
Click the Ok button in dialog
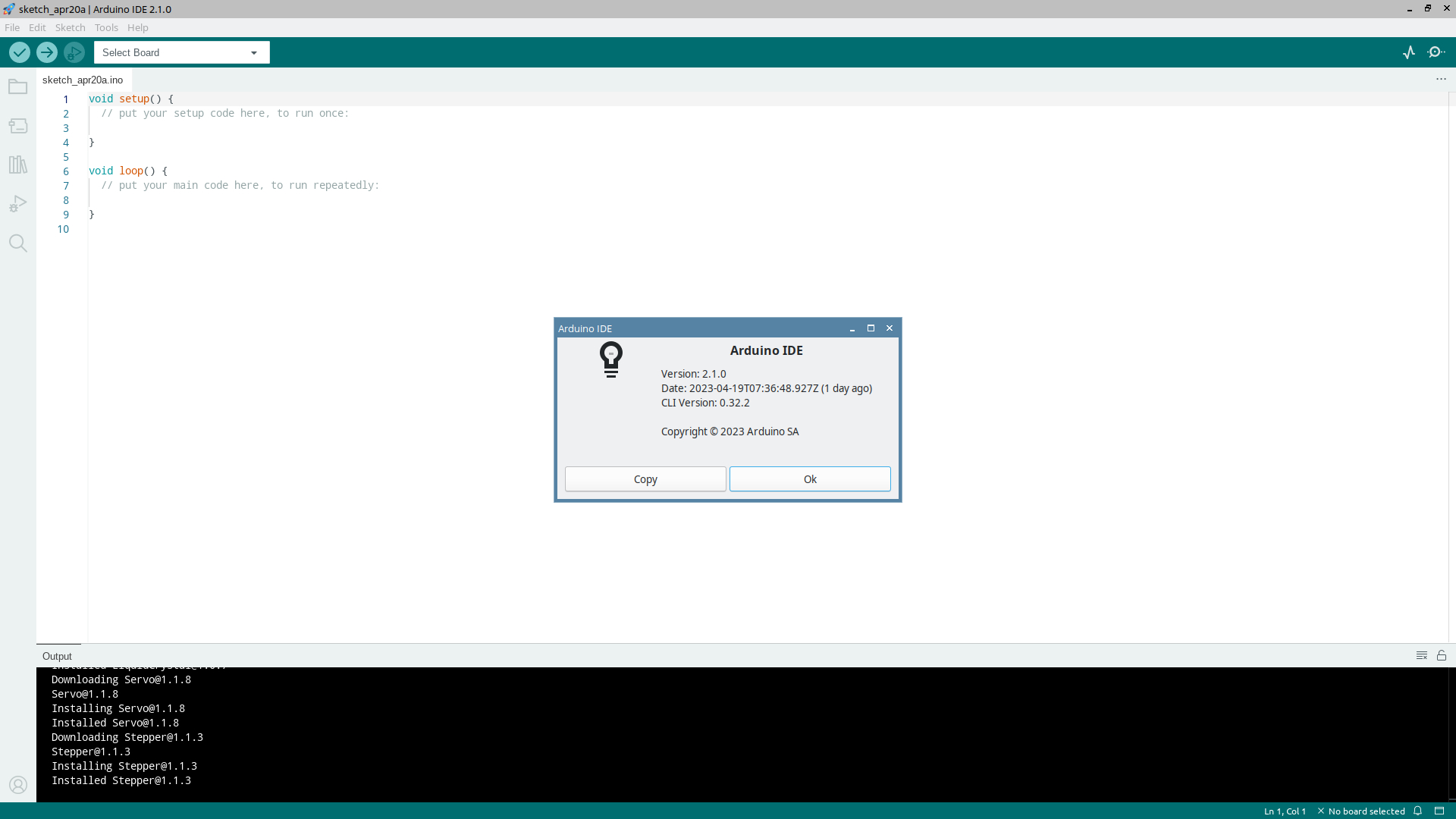click(810, 479)
